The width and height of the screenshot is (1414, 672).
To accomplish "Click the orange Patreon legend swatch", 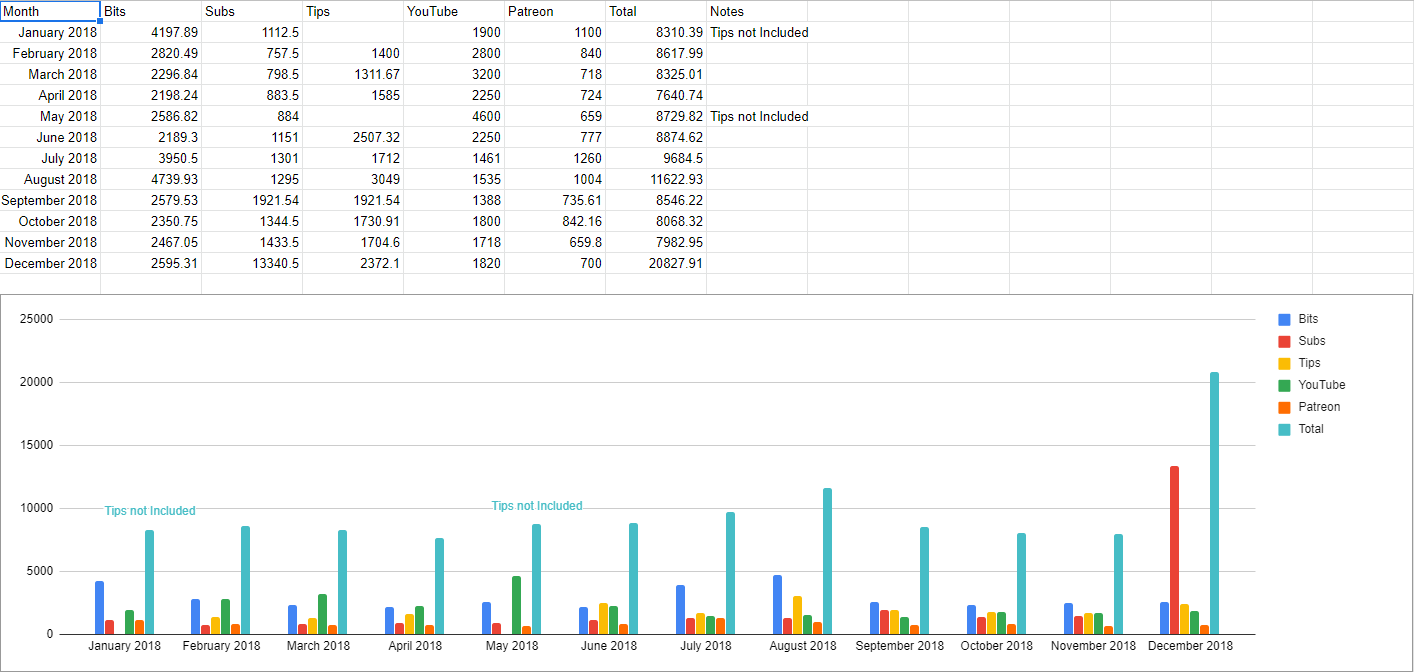I will coord(1284,407).
